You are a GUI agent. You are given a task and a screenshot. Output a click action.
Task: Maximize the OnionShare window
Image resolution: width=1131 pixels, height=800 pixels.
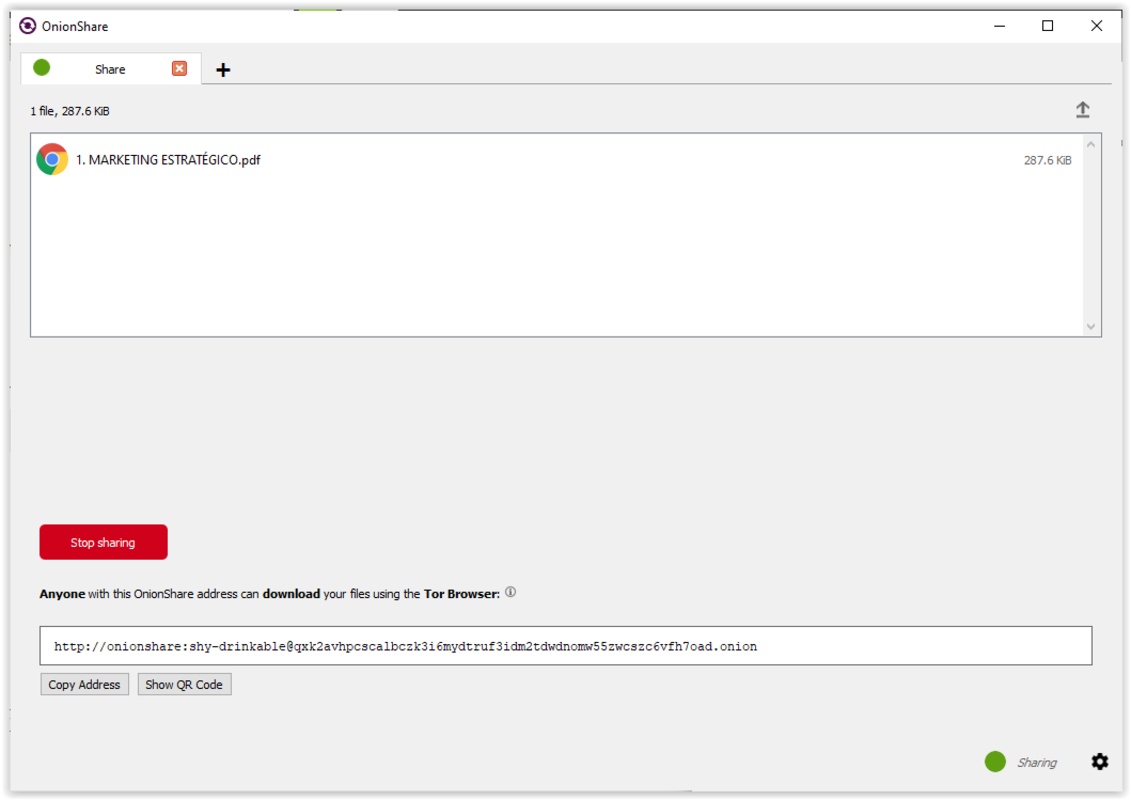(1047, 26)
